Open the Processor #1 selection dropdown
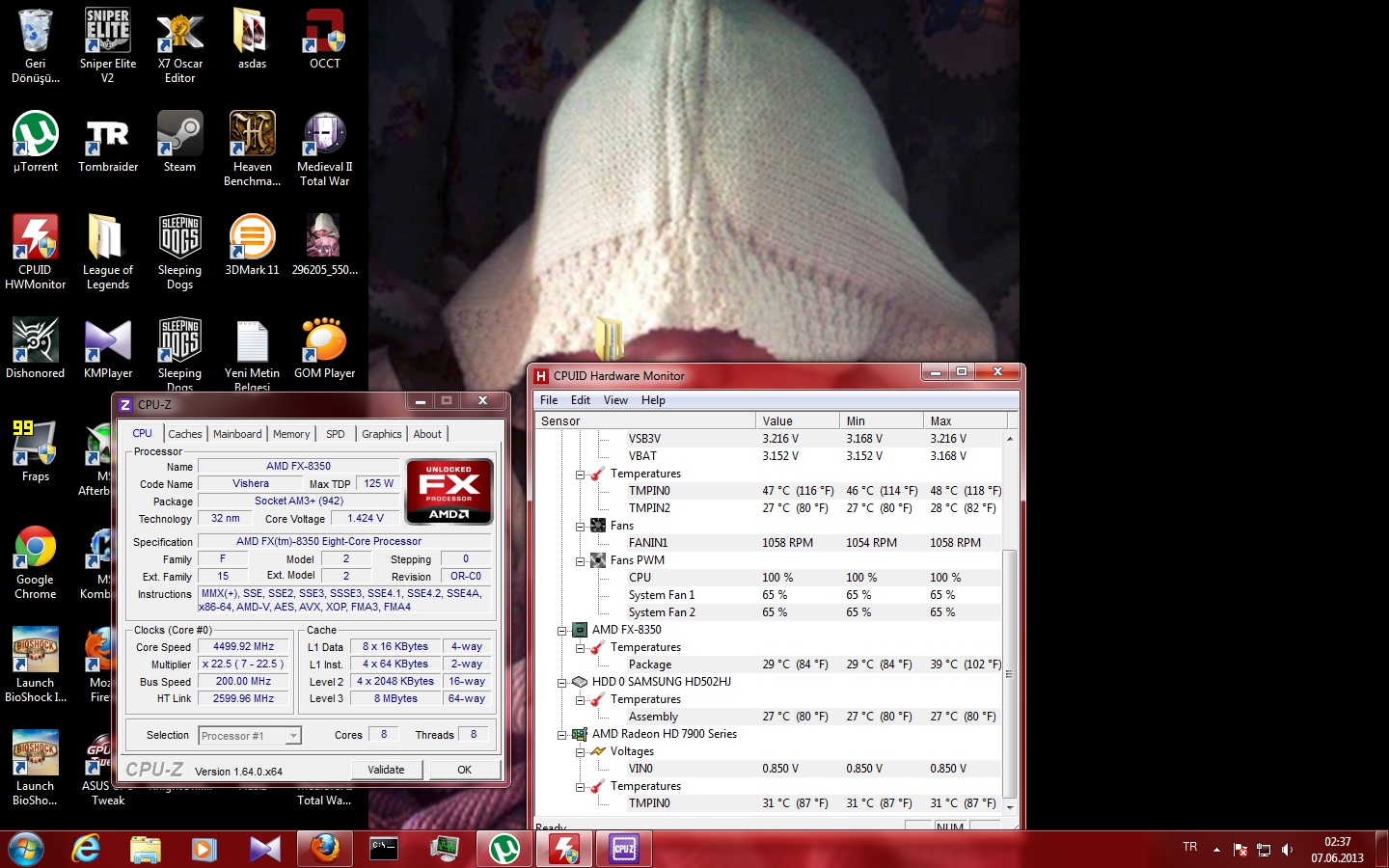The image size is (1389, 868). pos(250,736)
